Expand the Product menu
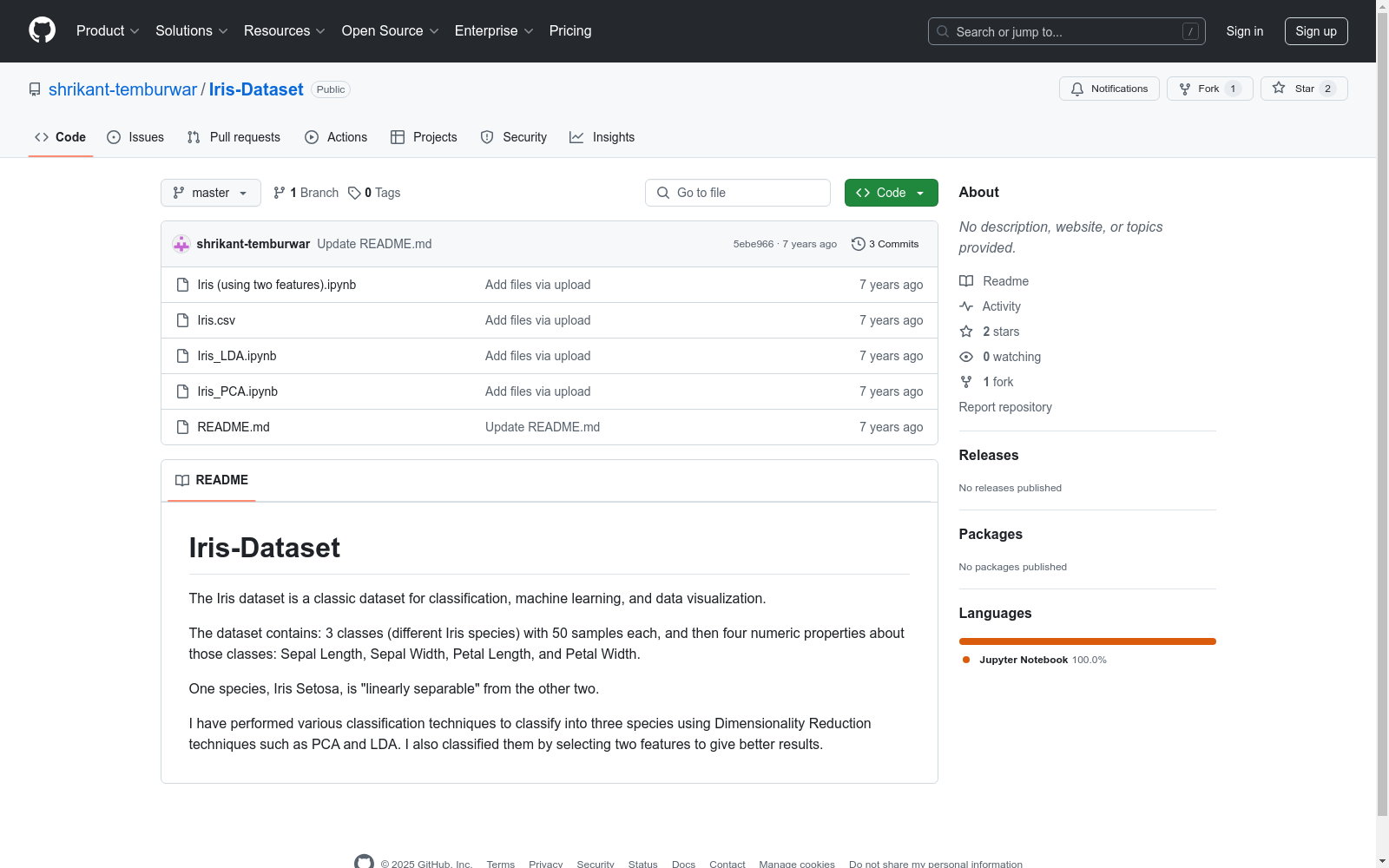 [x=108, y=31]
